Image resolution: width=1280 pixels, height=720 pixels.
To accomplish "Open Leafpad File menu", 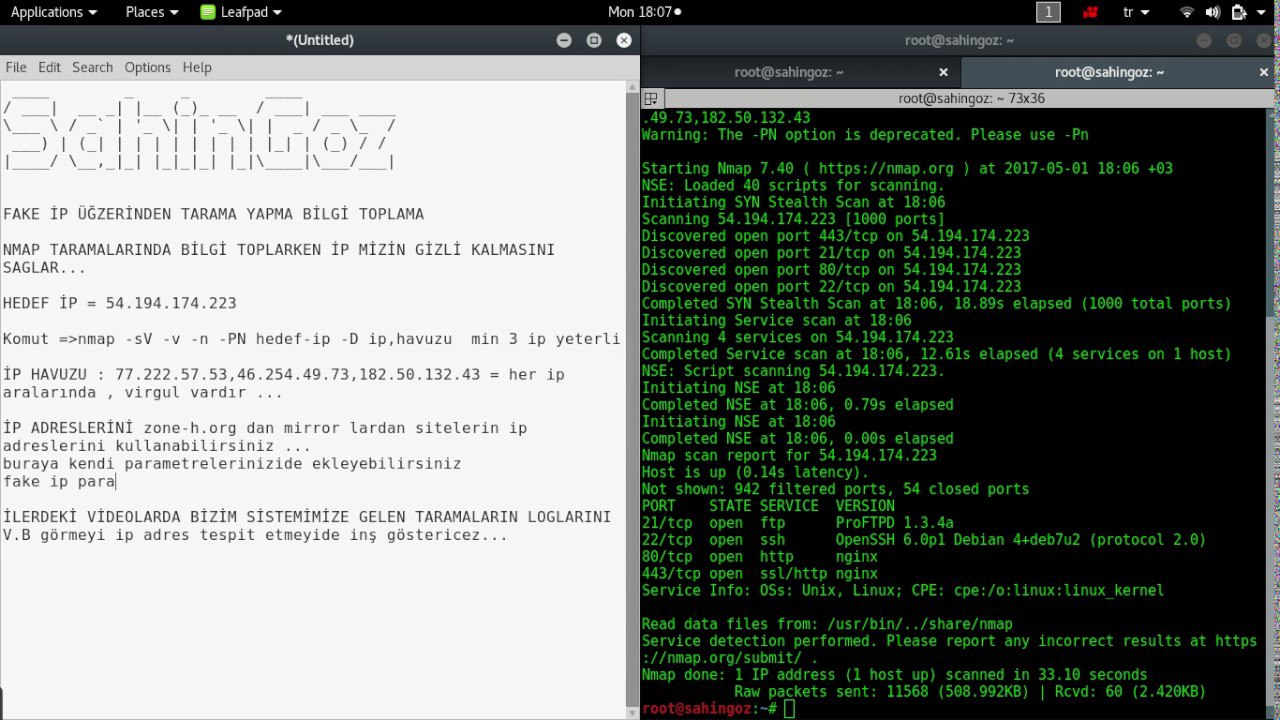I will (x=16, y=67).
